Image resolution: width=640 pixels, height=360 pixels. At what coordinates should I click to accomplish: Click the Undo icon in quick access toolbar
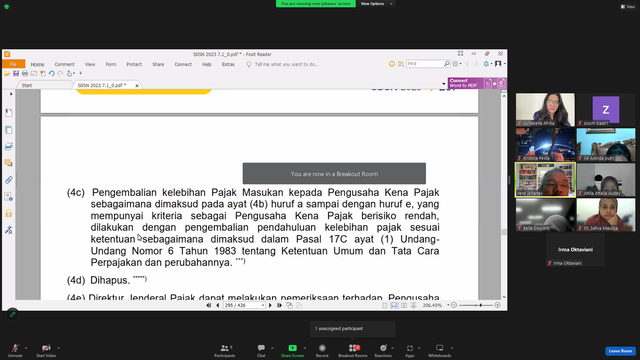point(51,73)
